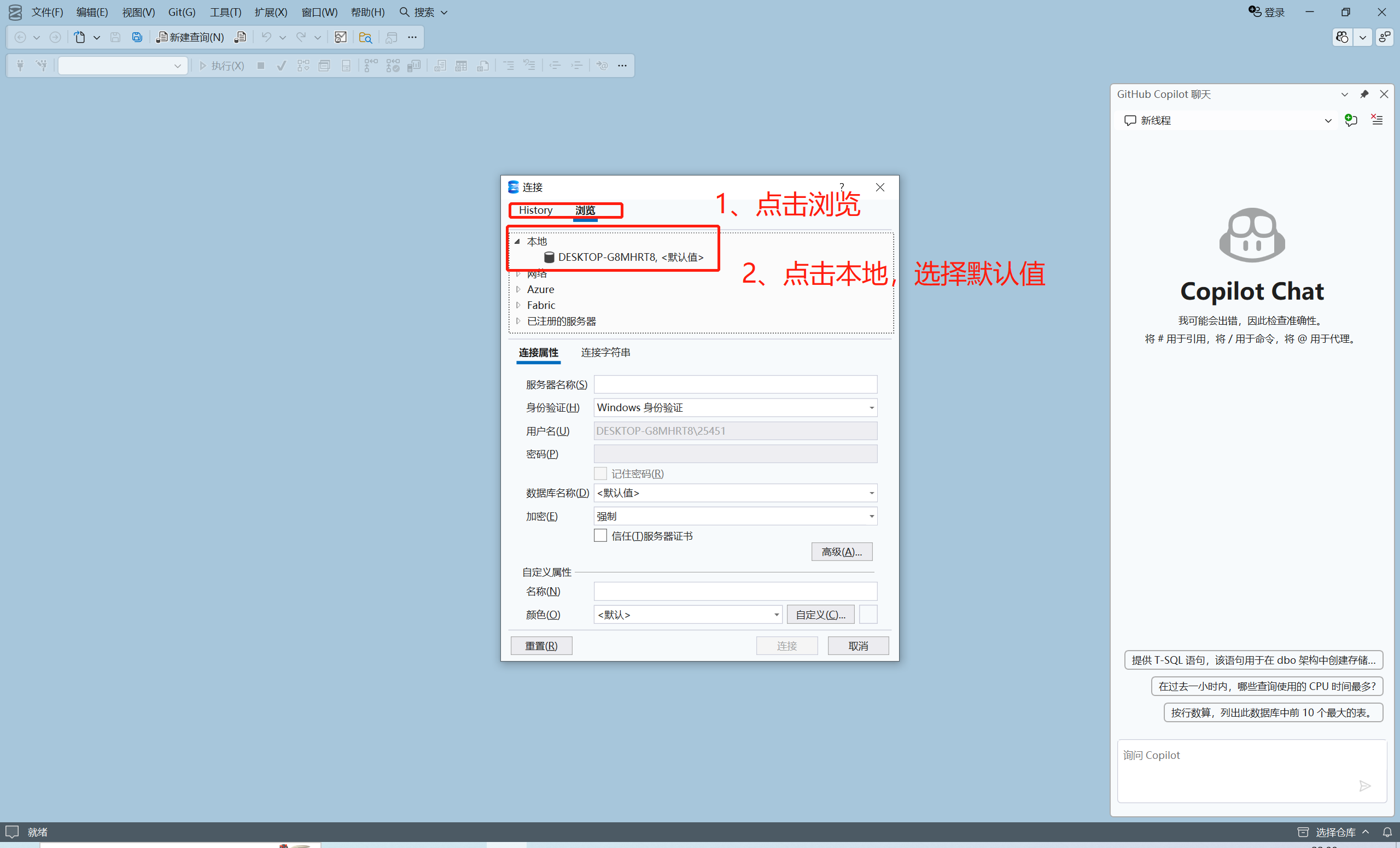
Task: Click the New Query toolbar icon
Action: [190, 37]
